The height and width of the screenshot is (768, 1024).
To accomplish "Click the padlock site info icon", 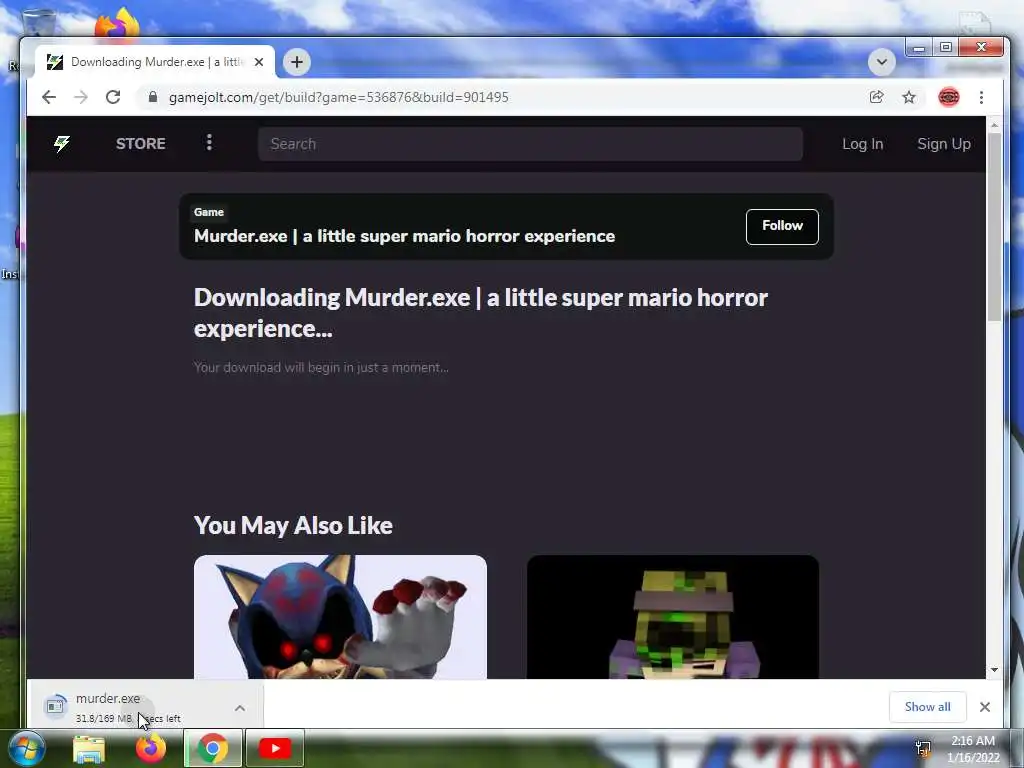I will coord(153,97).
